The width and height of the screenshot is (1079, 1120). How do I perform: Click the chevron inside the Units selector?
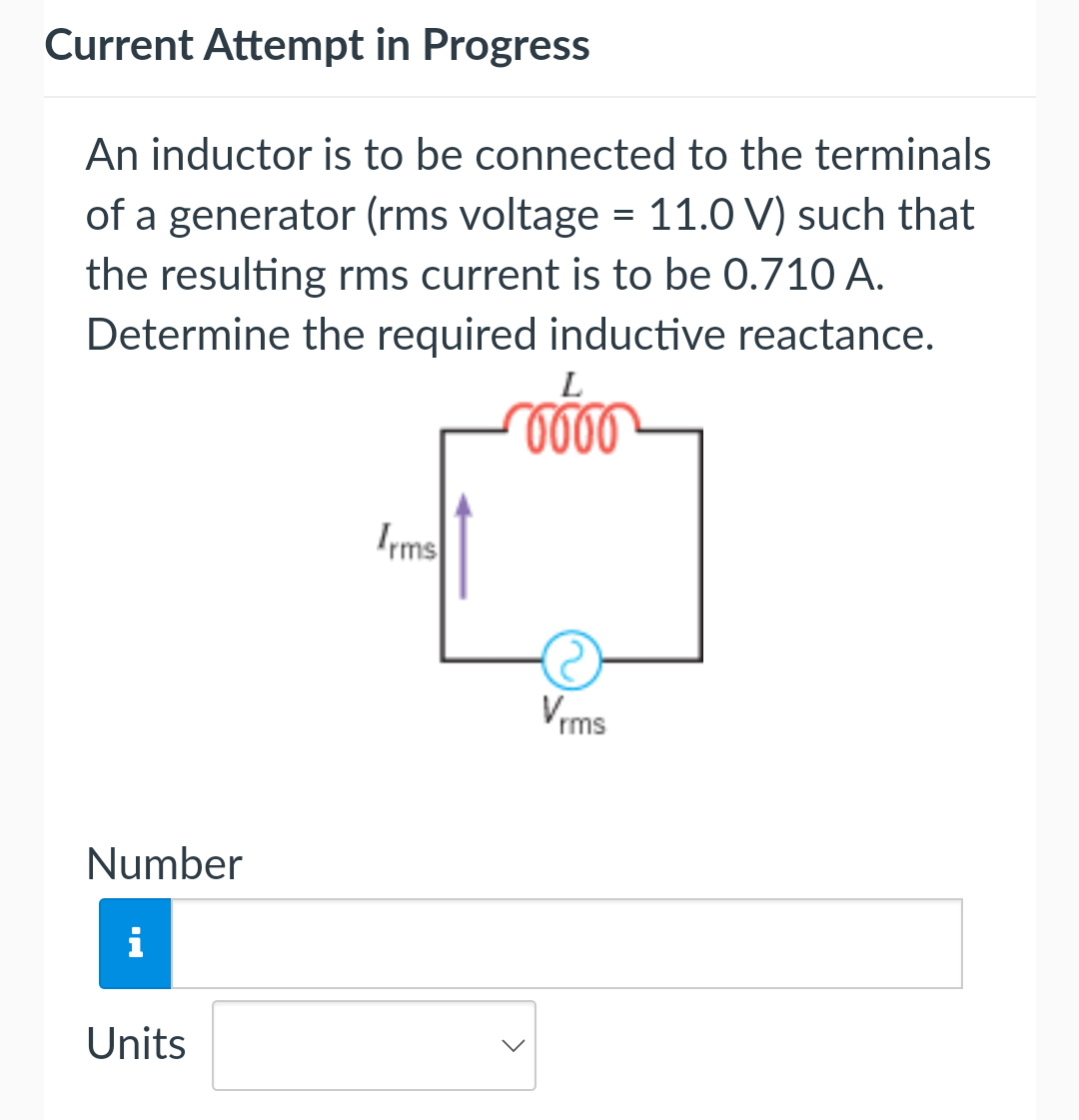coord(513,1045)
